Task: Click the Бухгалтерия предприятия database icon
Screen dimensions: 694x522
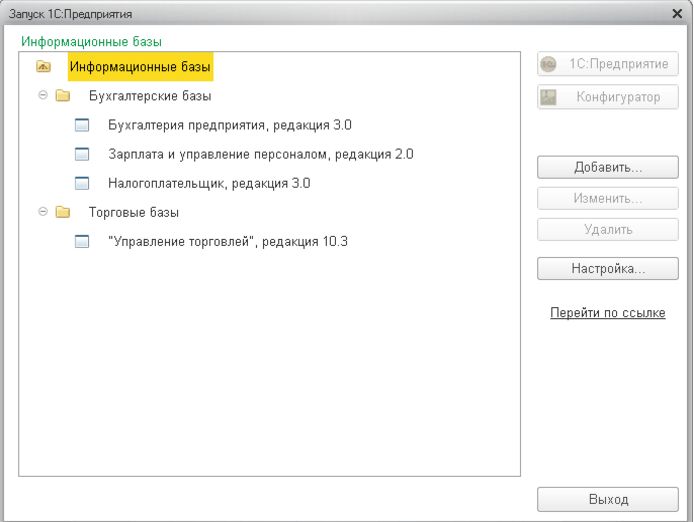Action: click(x=82, y=125)
